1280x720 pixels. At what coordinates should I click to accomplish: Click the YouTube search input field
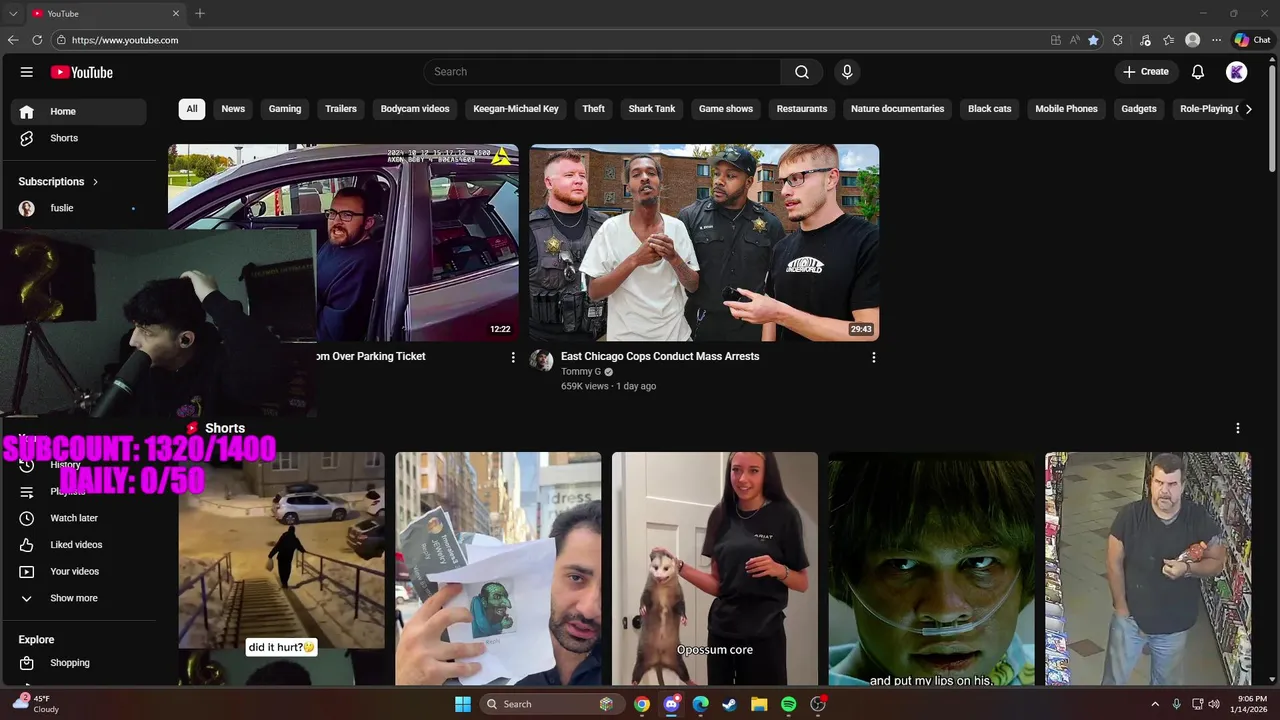(602, 72)
